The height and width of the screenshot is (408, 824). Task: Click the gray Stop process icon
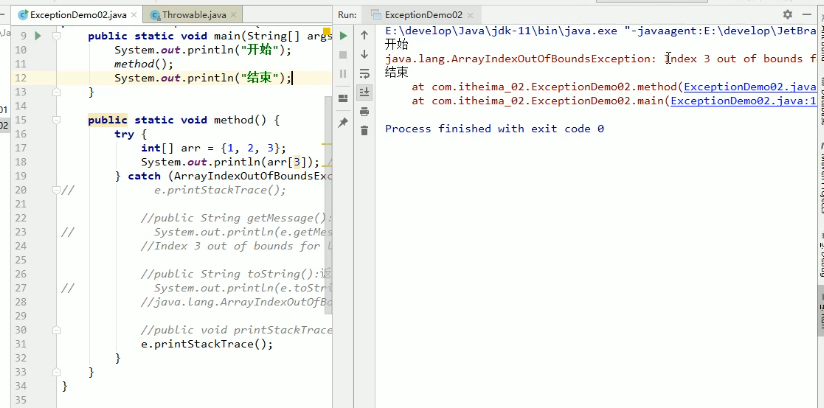pyautogui.click(x=343, y=55)
